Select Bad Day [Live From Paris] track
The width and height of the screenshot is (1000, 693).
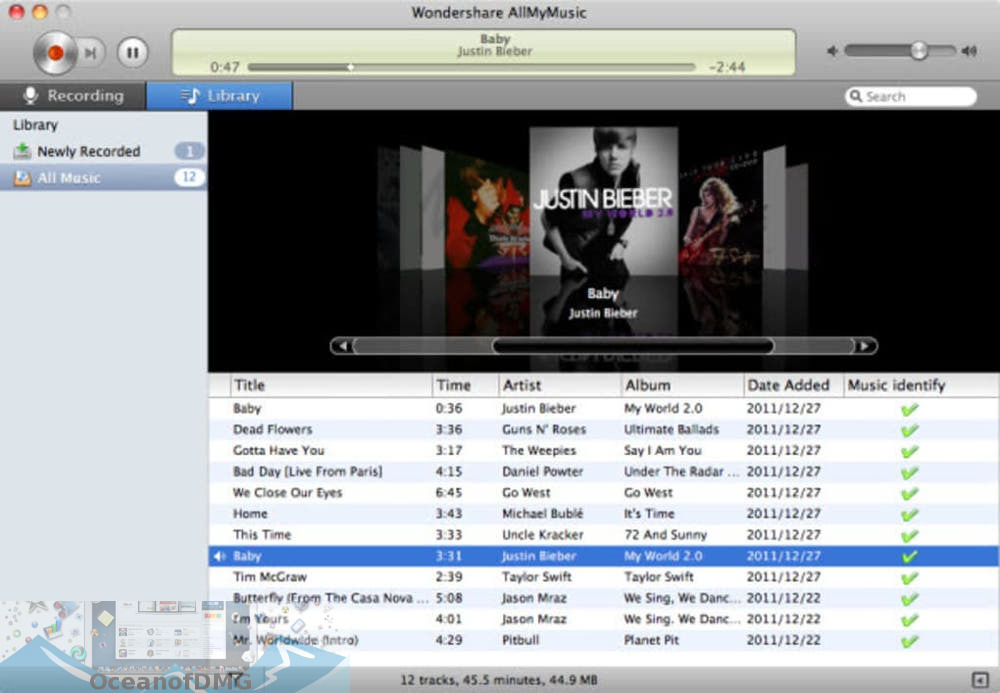click(x=603, y=472)
